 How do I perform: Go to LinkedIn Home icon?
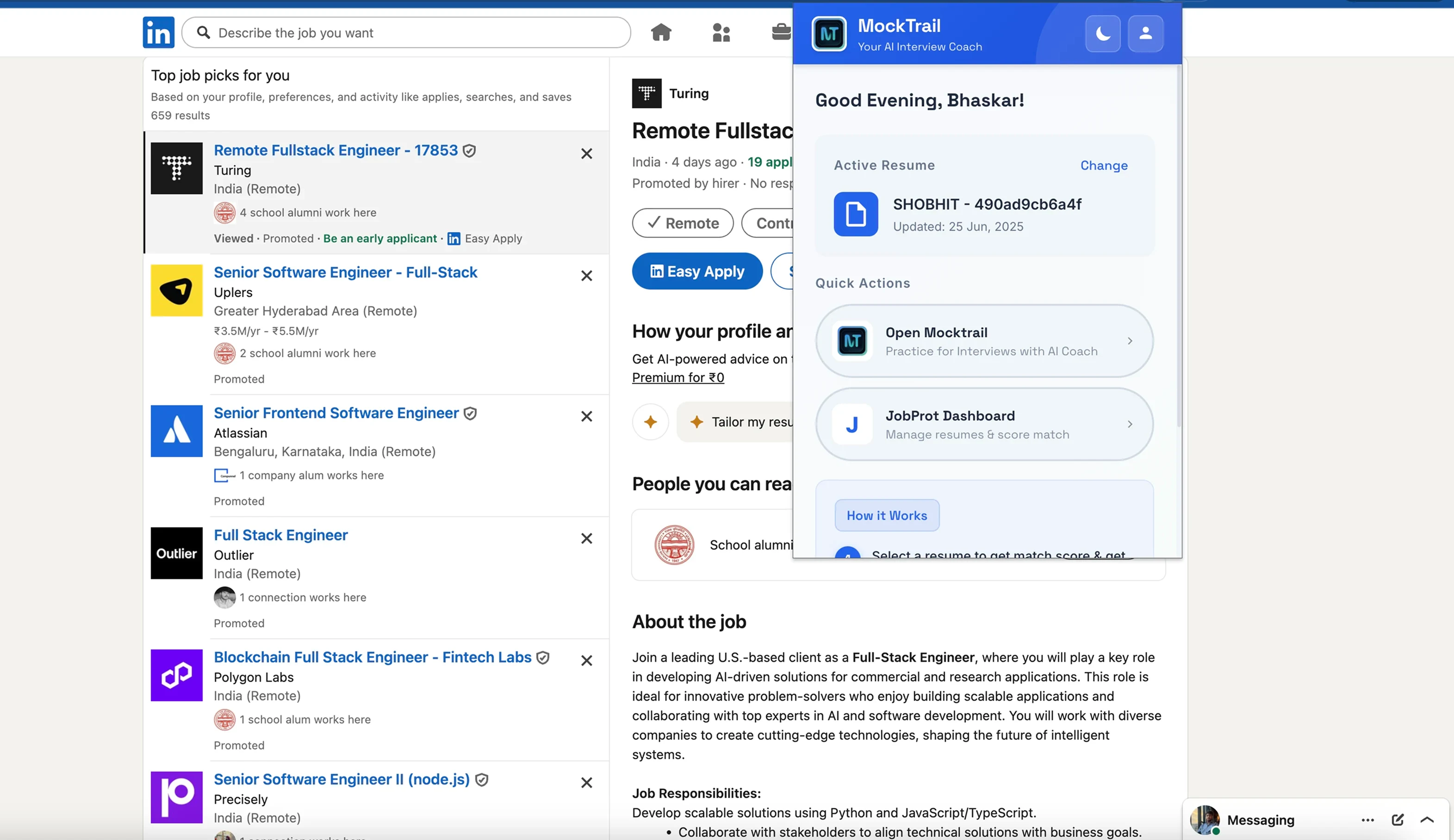coord(661,32)
